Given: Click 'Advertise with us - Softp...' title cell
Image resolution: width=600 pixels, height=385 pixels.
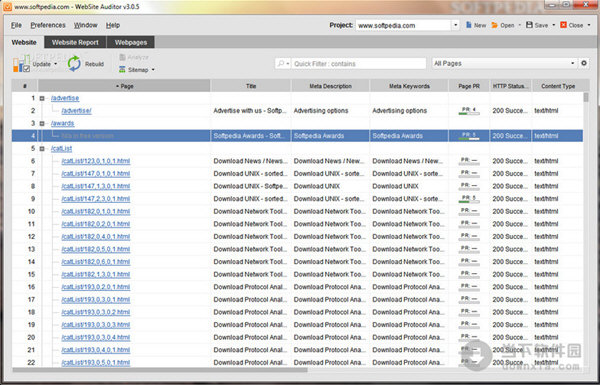Looking at the screenshot, I should 250,111.
